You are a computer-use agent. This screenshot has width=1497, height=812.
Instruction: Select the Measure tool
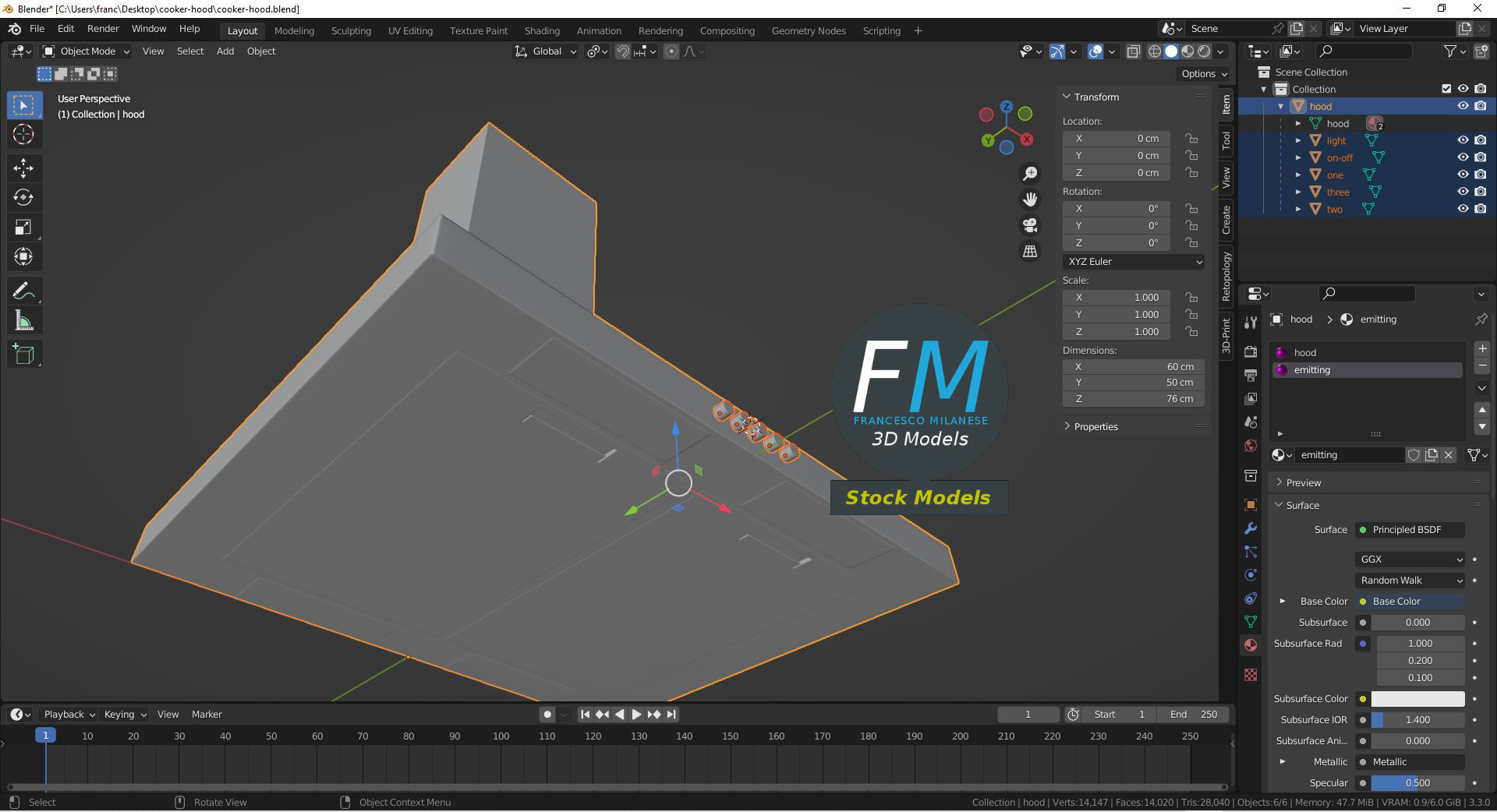(x=23, y=320)
